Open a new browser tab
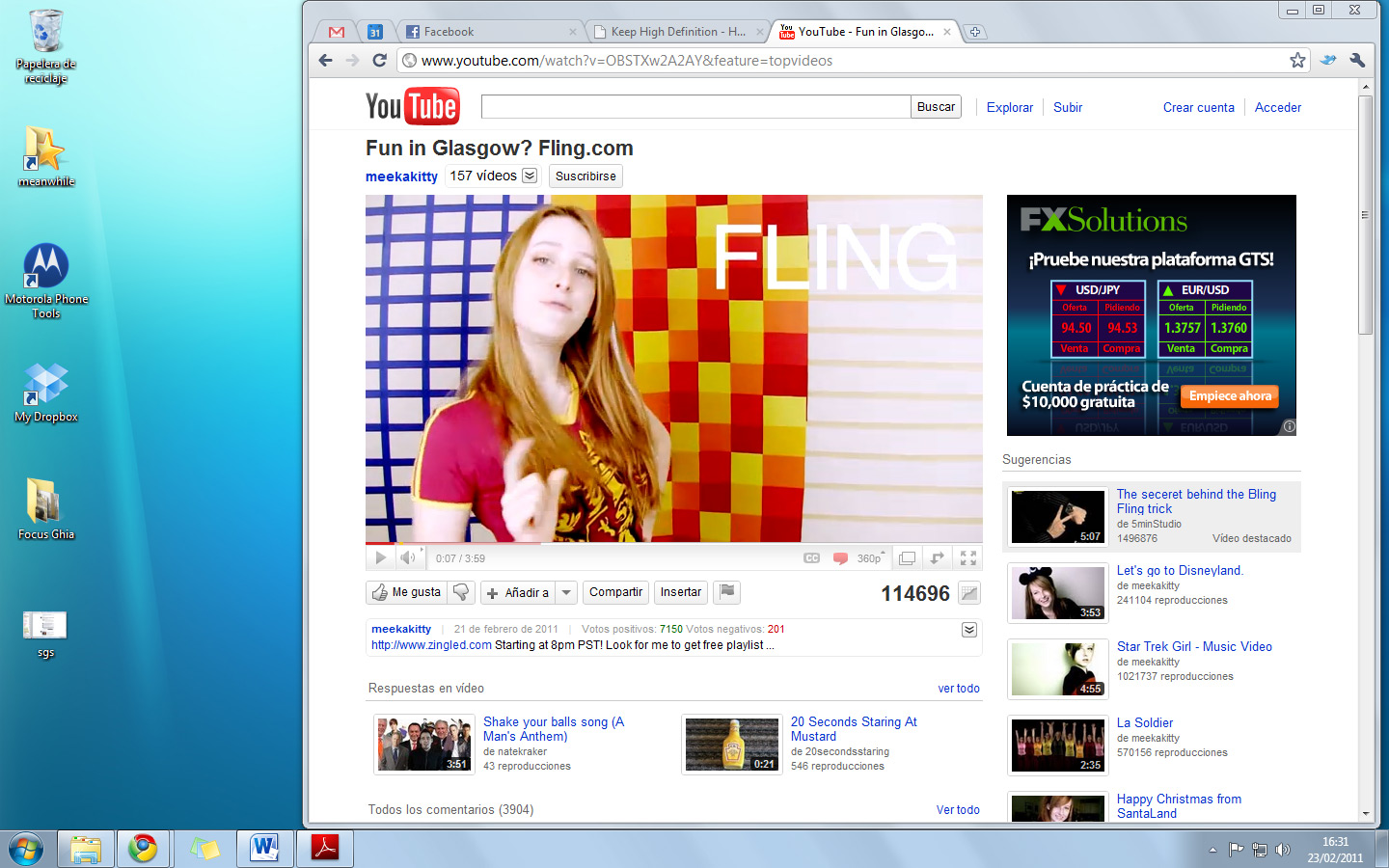The width and height of the screenshot is (1389, 868). pos(975,32)
